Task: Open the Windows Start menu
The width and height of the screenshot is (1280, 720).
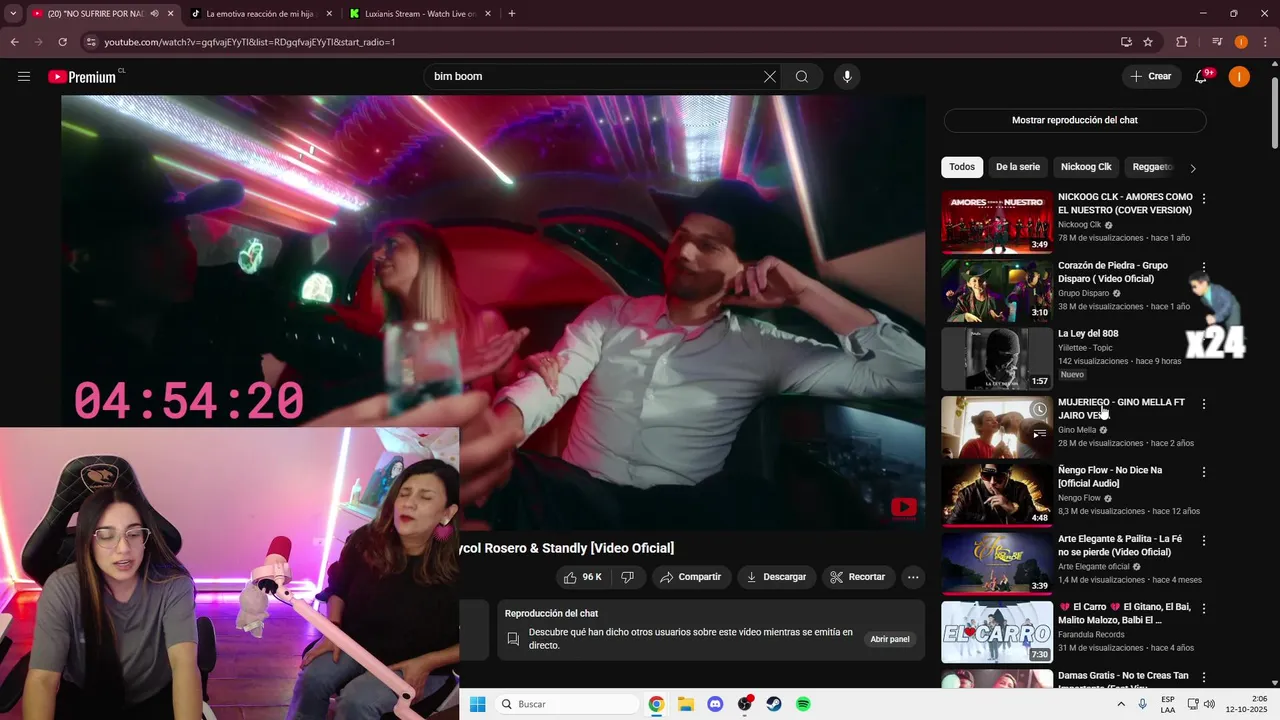Action: (x=478, y=704)
